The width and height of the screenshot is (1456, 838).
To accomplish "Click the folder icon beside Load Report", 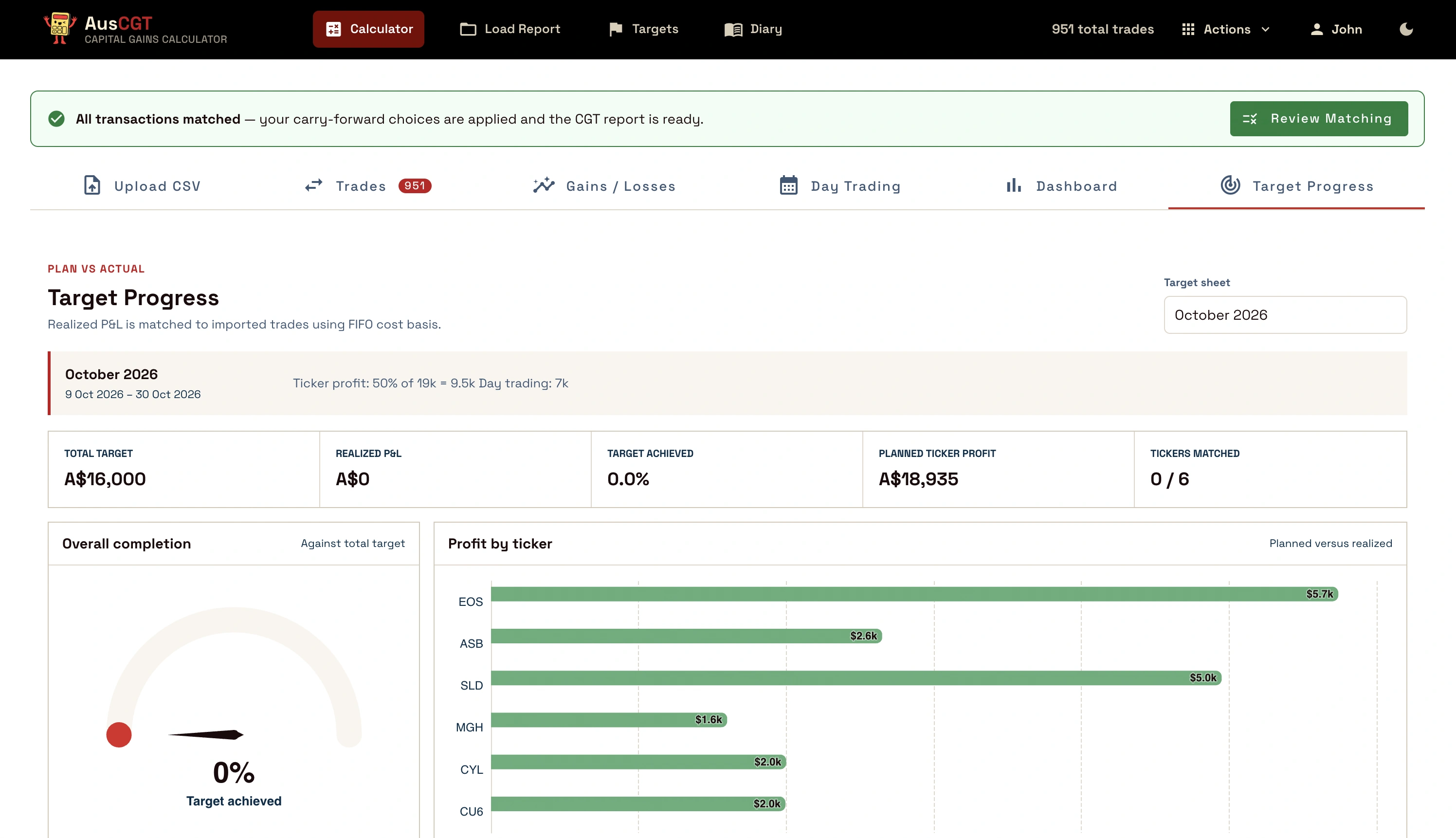I will 468,29.
